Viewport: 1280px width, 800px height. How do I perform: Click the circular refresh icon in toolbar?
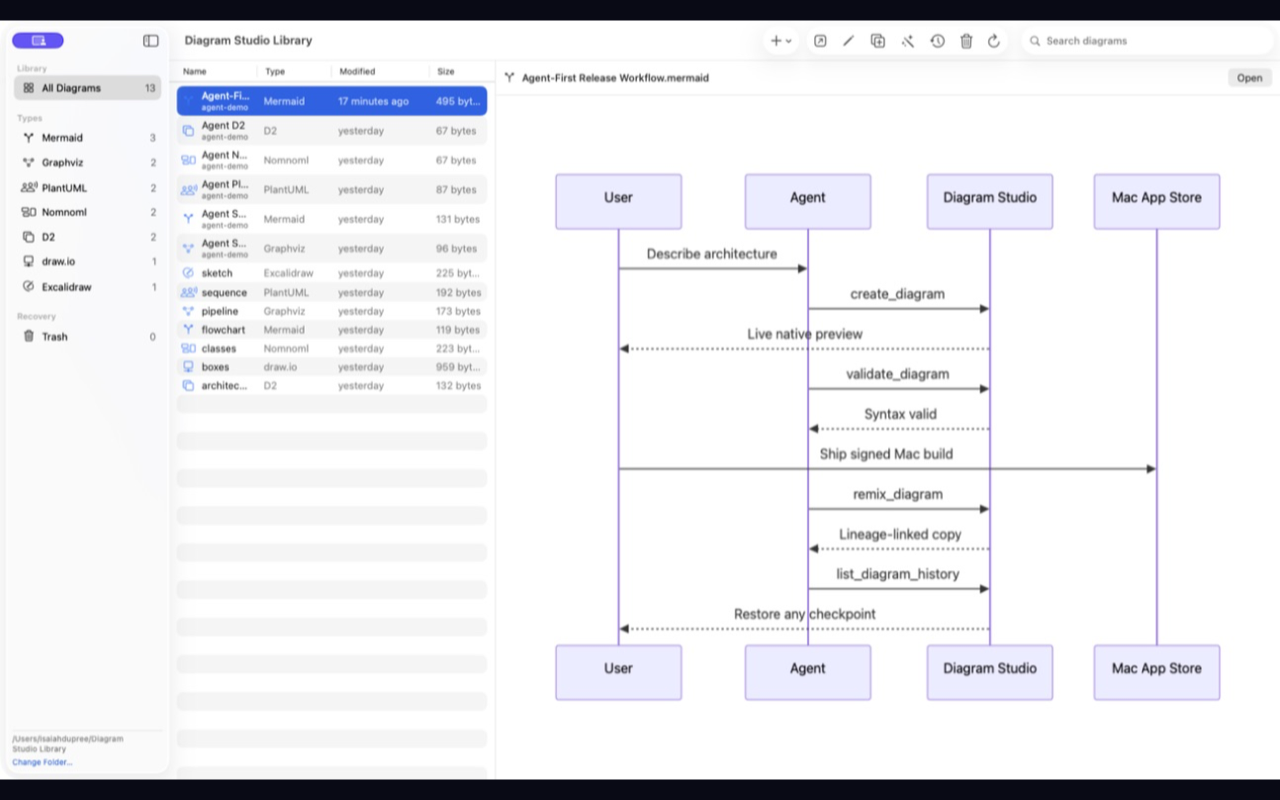pyautogui.click(x=994, y=41)
